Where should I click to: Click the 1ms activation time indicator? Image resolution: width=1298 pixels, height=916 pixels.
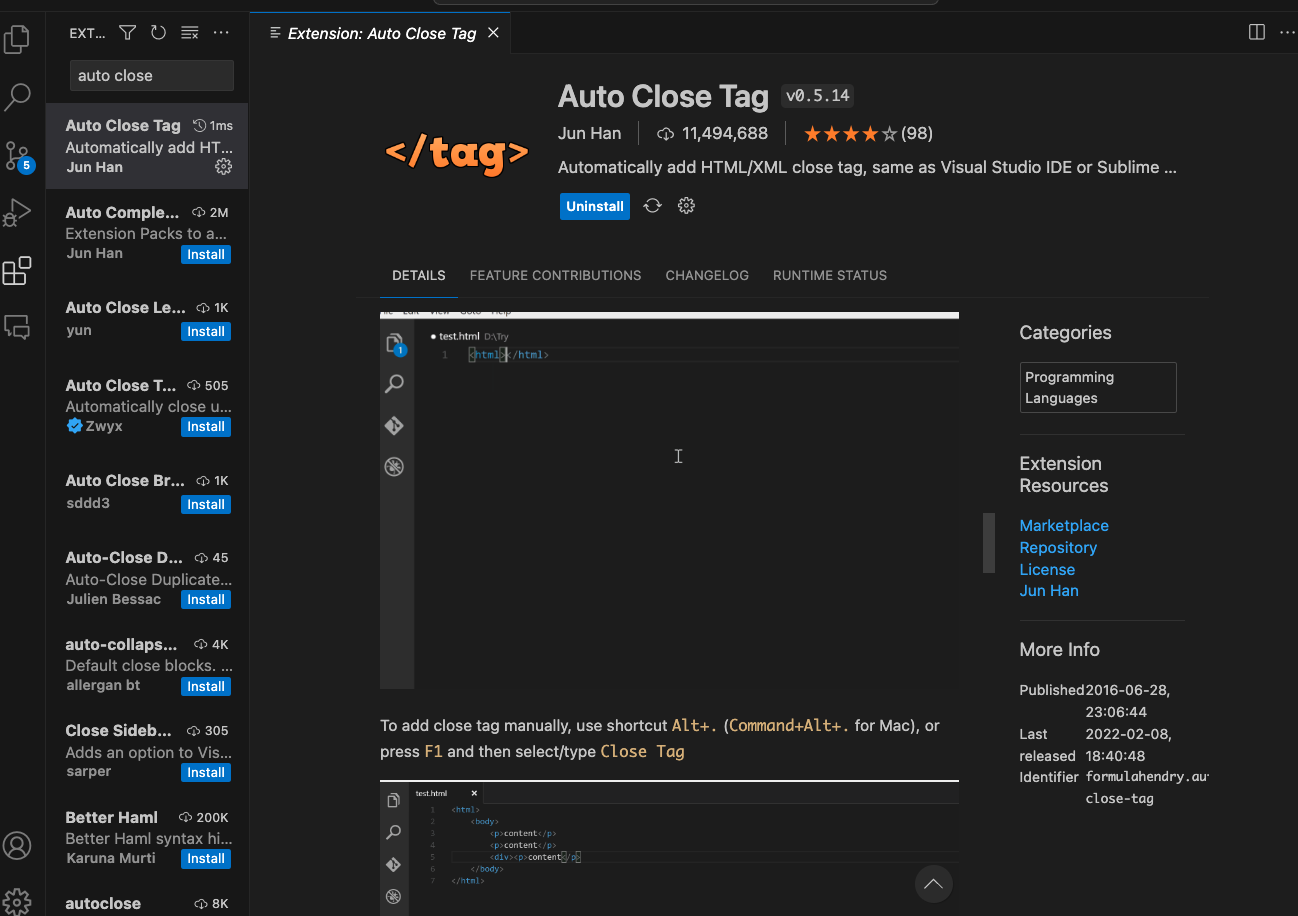[213, 125]
